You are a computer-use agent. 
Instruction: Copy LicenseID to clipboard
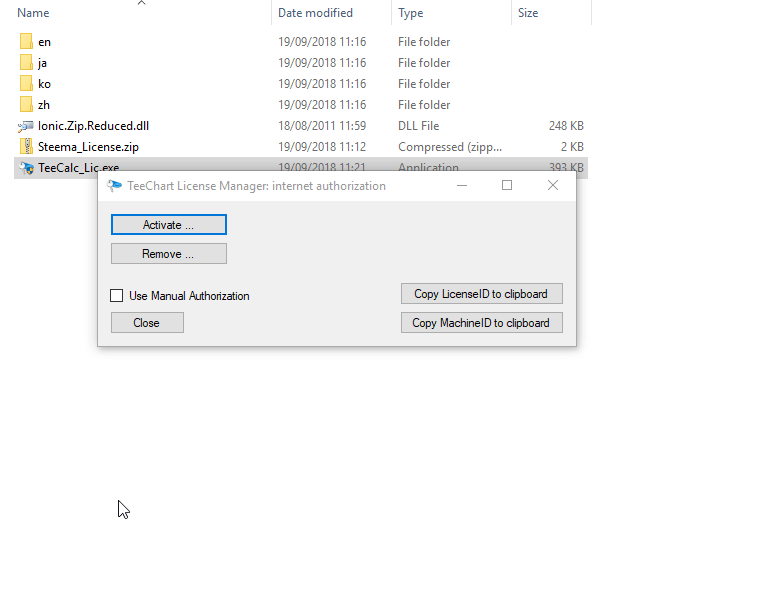point(482,294)
